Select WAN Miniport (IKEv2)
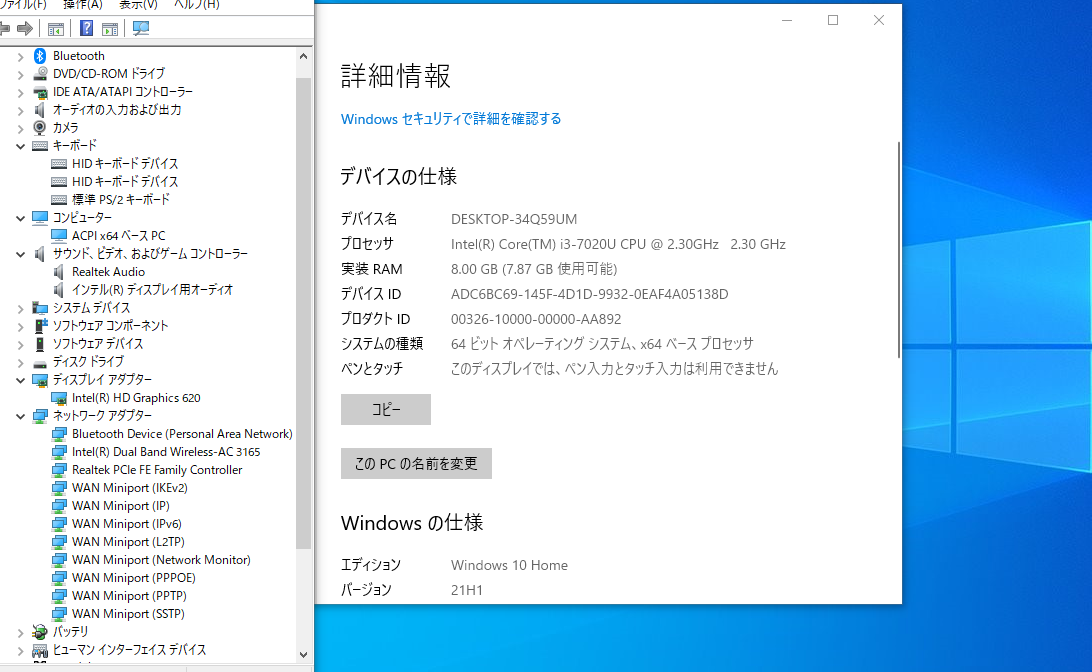This screenshot has height=672, width=1092. 130,488
